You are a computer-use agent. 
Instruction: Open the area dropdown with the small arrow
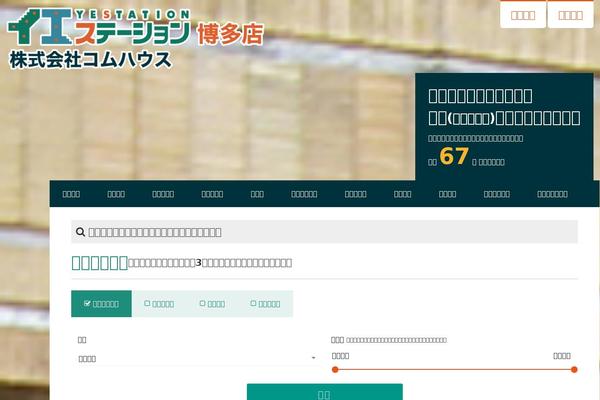195,358
